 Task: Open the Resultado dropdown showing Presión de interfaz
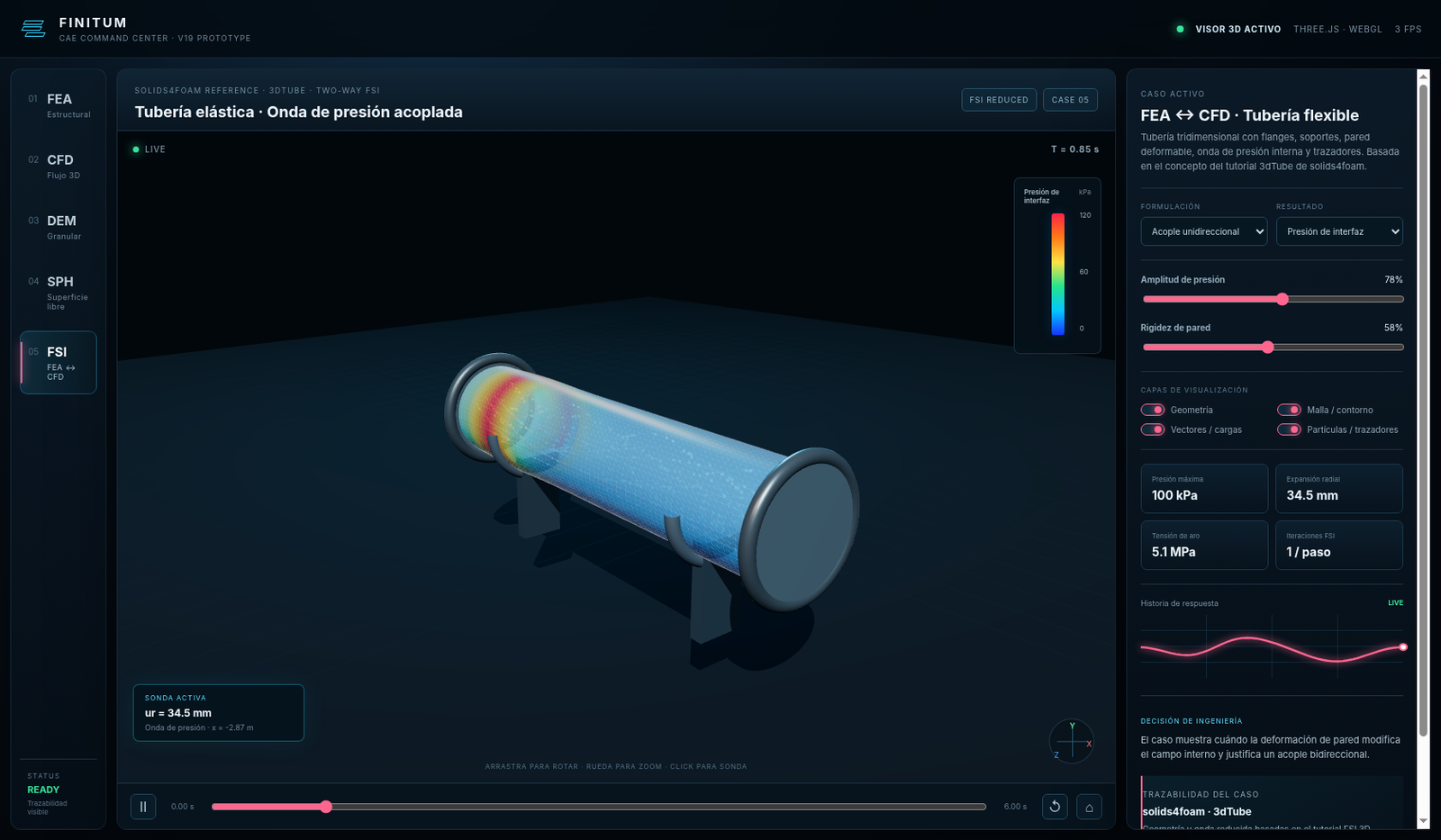[x=1339, y=231]
